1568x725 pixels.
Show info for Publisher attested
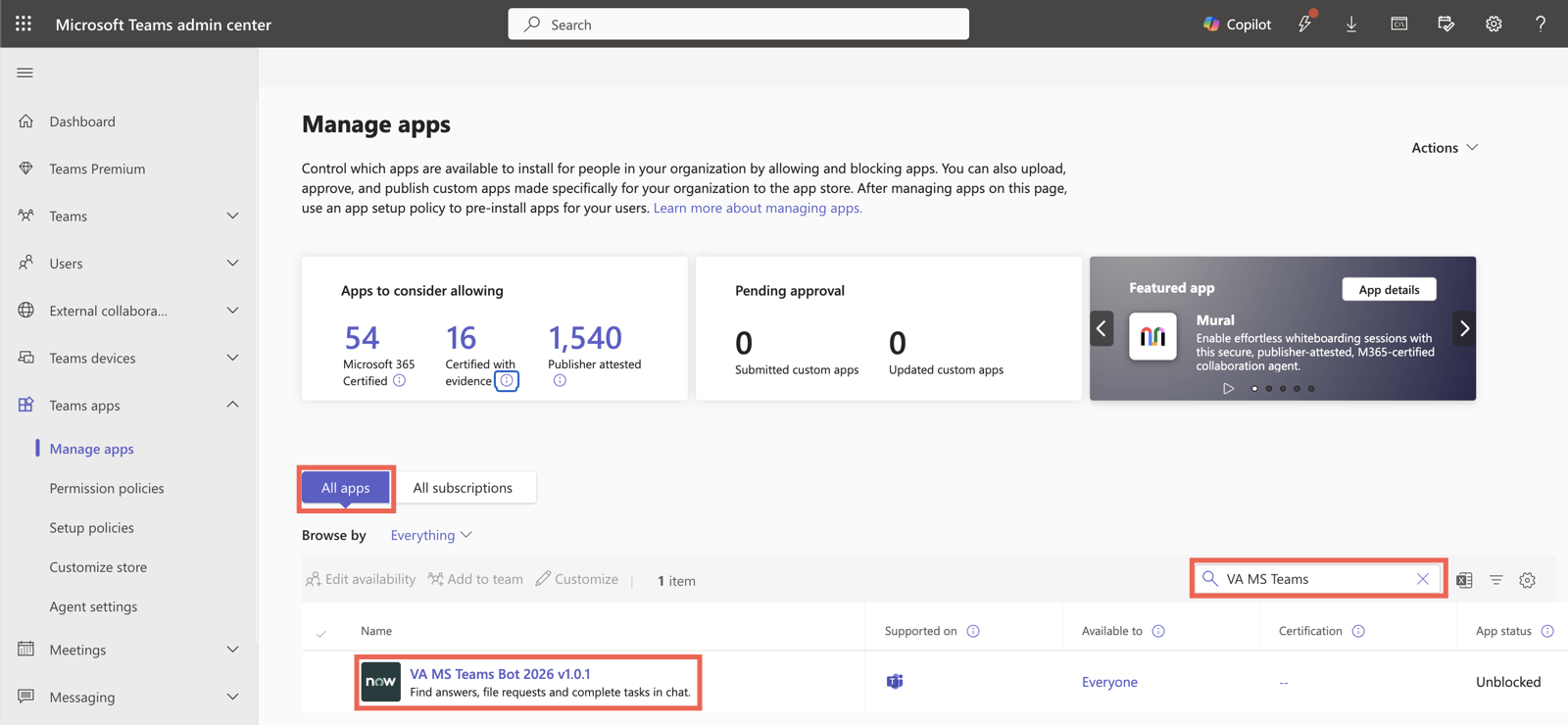pos(560,381)
